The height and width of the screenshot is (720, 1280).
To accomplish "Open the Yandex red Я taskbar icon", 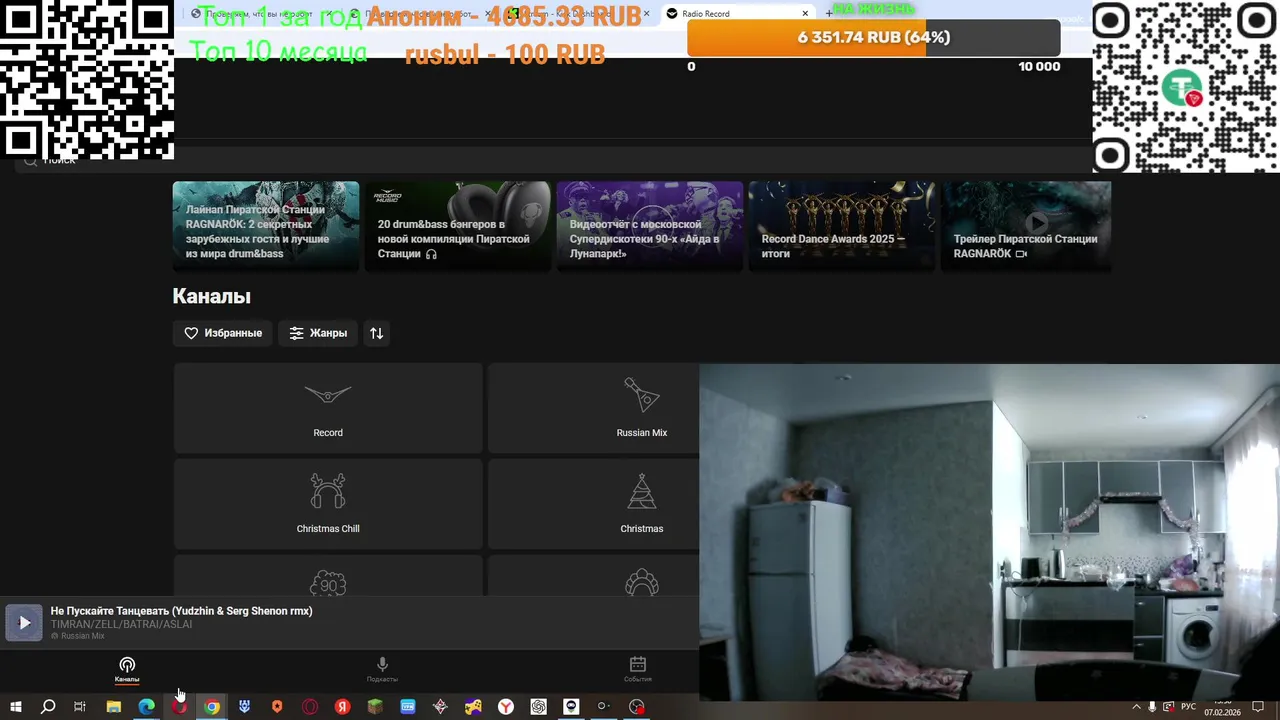I will click(x=343, y=707).
